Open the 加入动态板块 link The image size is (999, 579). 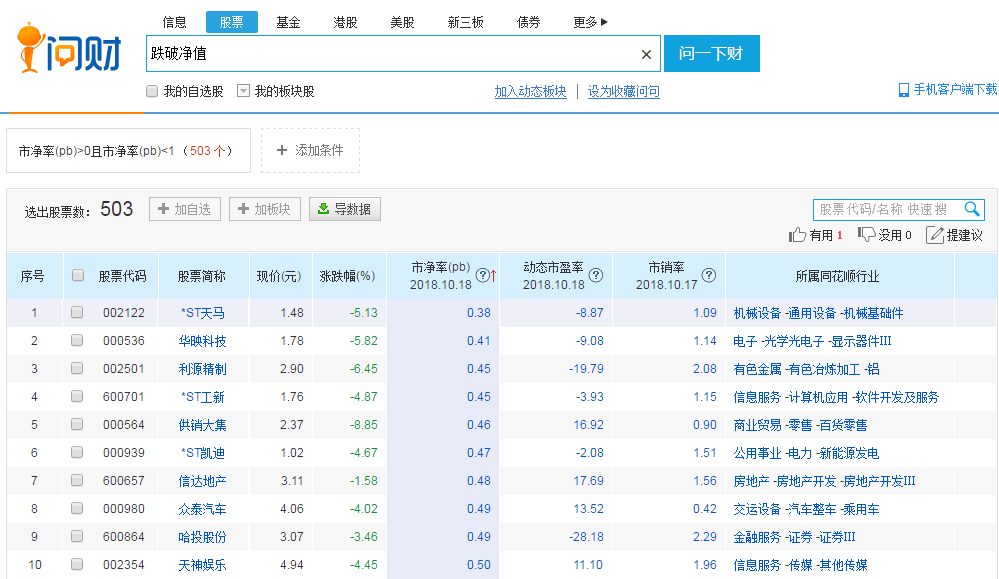pyautogui.click(x=530, y=91)
